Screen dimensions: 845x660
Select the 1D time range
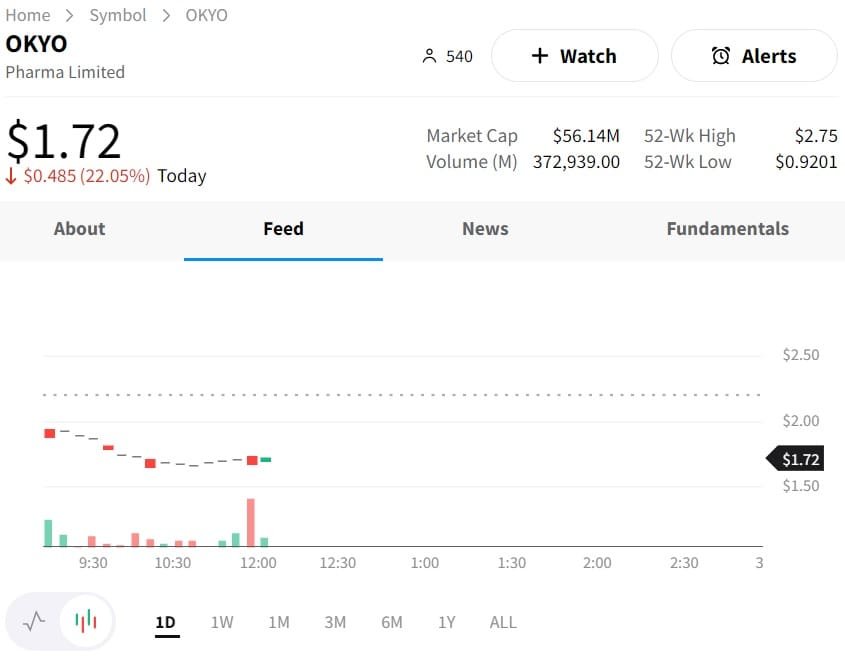click(x=165, y=622)
